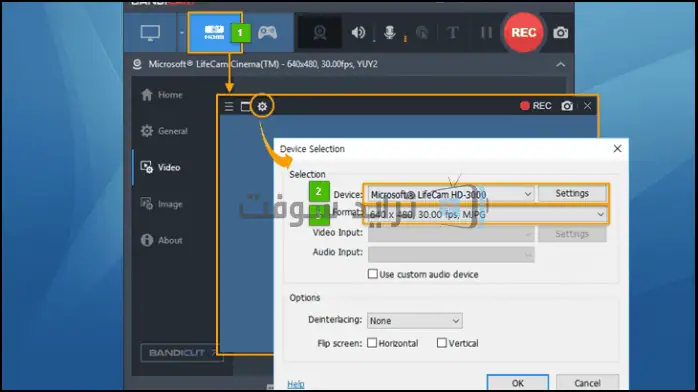Click the text overlay T icon
Screen dimensions: 698x392
click(x=453, y=32)
